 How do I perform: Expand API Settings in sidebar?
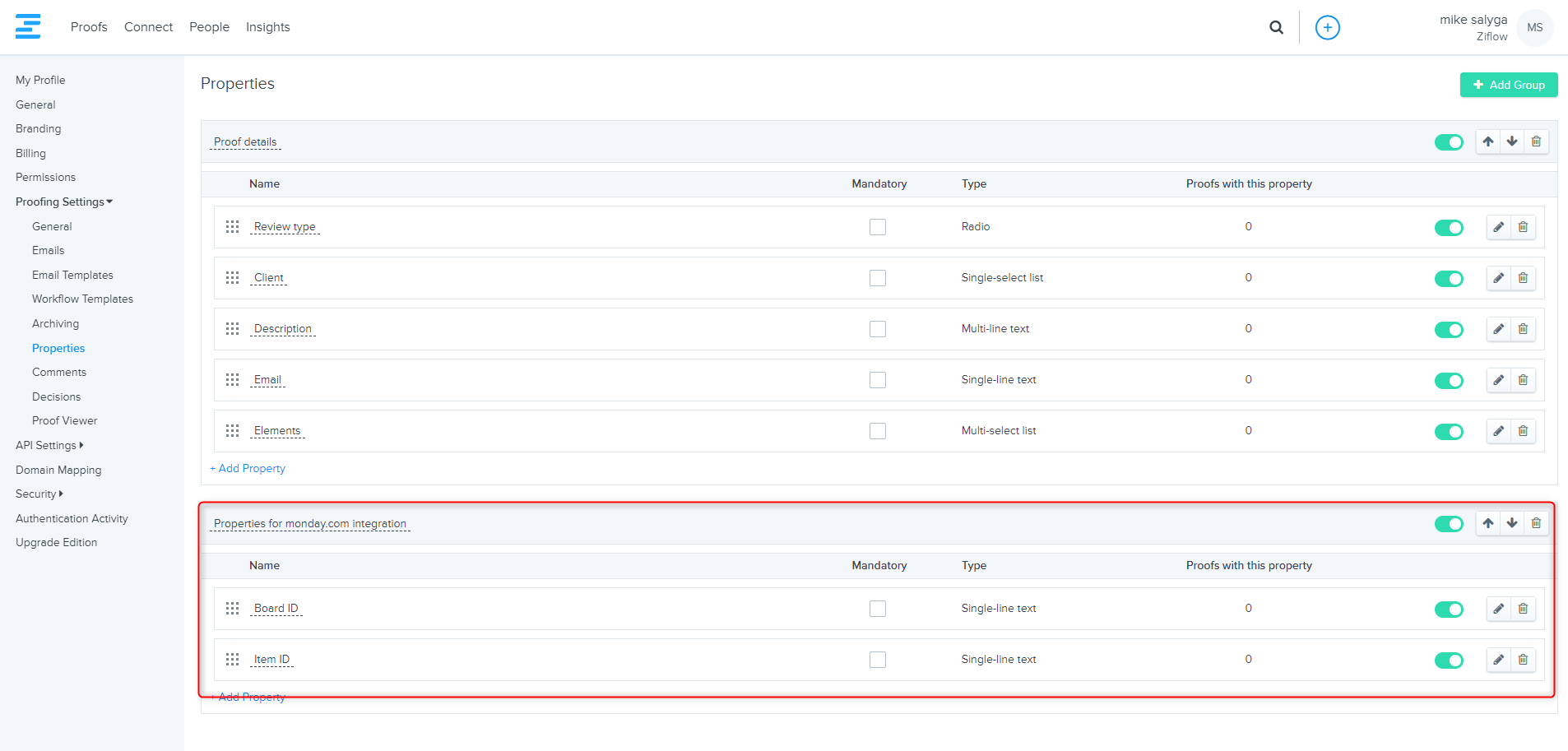tap(49, 445)
